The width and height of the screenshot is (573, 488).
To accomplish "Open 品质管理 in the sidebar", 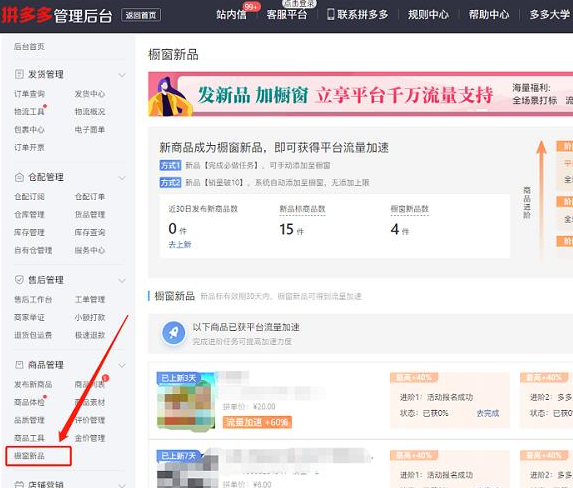I will click(29, 420).
